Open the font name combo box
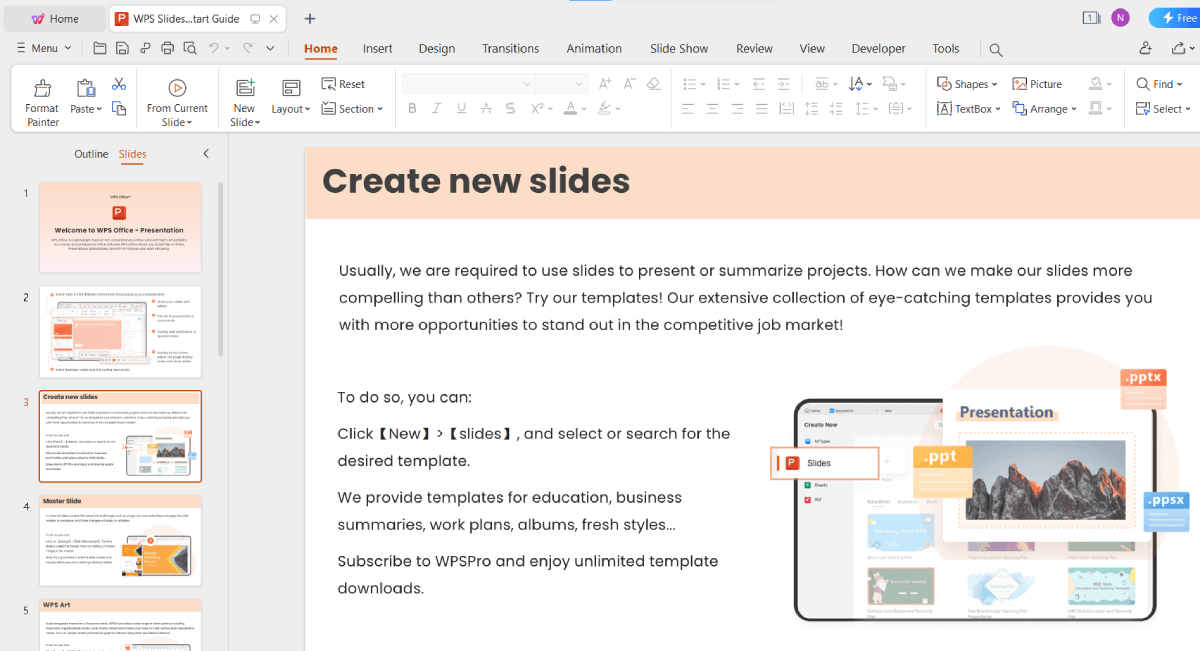 pyautogui.click(x=468, y=84)
